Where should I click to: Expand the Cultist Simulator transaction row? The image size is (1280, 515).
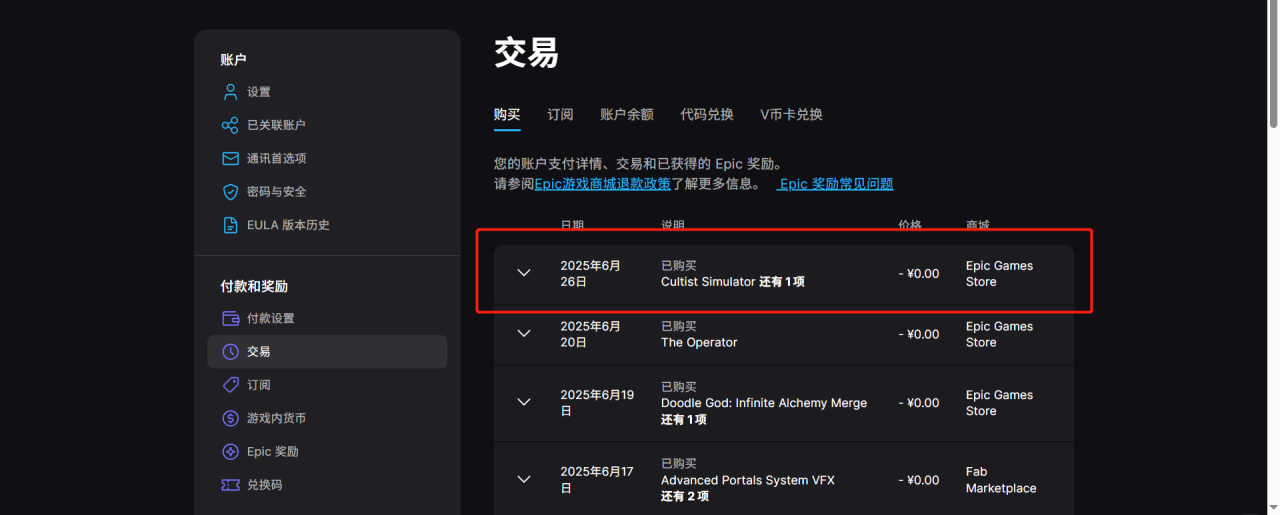[x=524, y=273]
